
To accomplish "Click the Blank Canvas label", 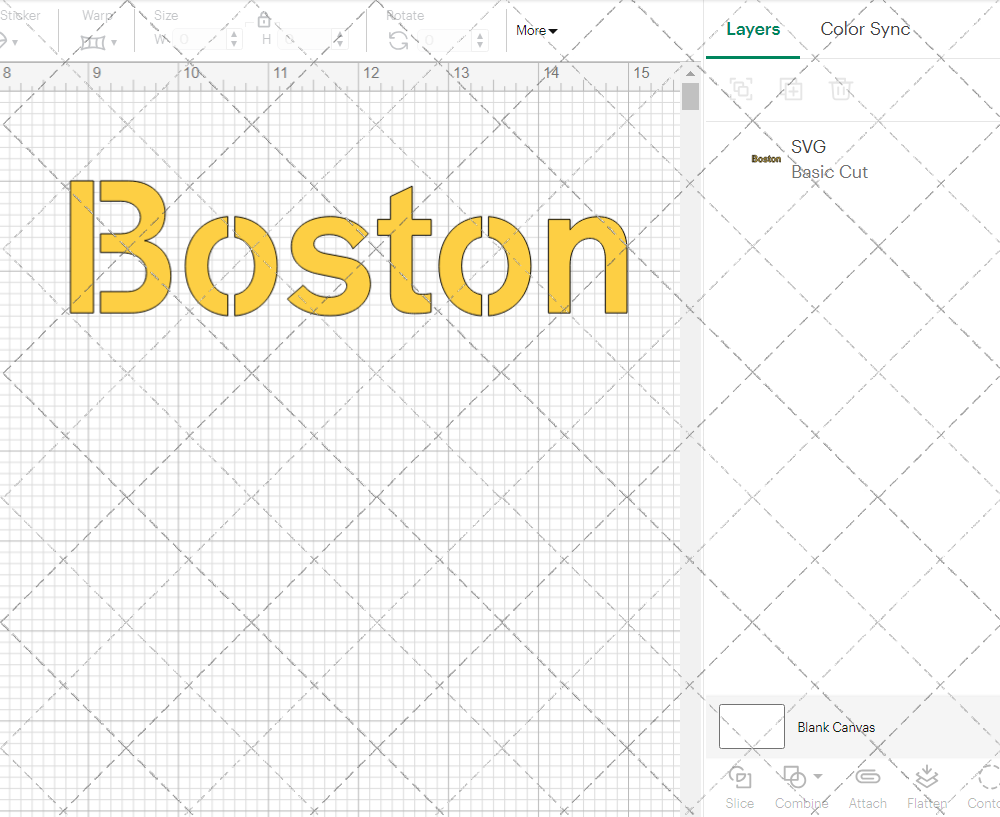I will coord(836,727).
